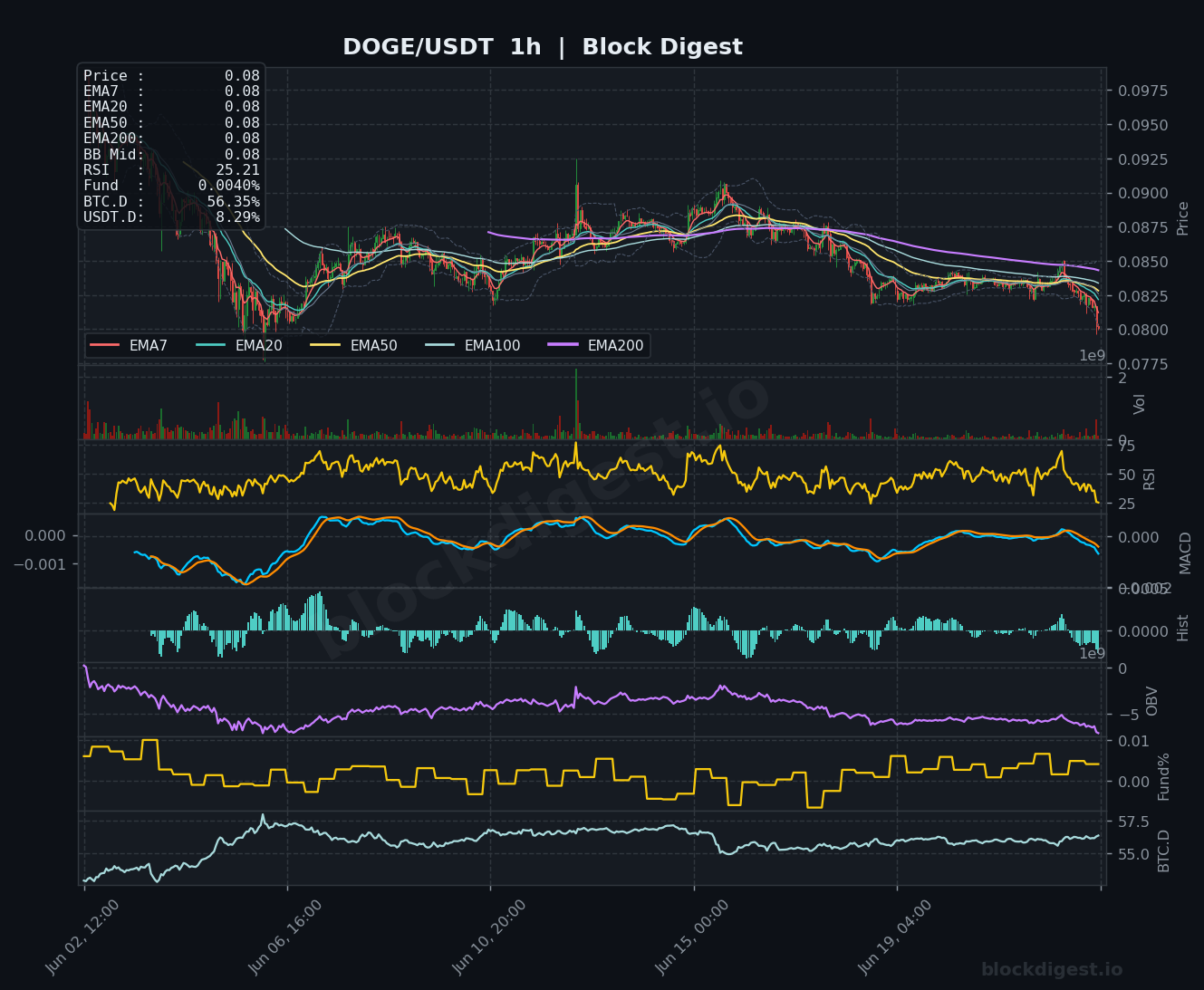Click the 'Hist' axis title

tap(1182, 628)
